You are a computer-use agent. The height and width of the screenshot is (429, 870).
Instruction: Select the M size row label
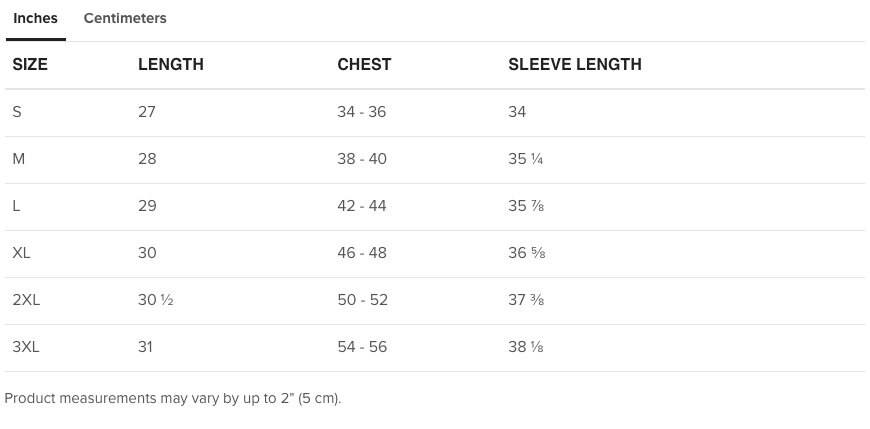click(x=18, y=159)
